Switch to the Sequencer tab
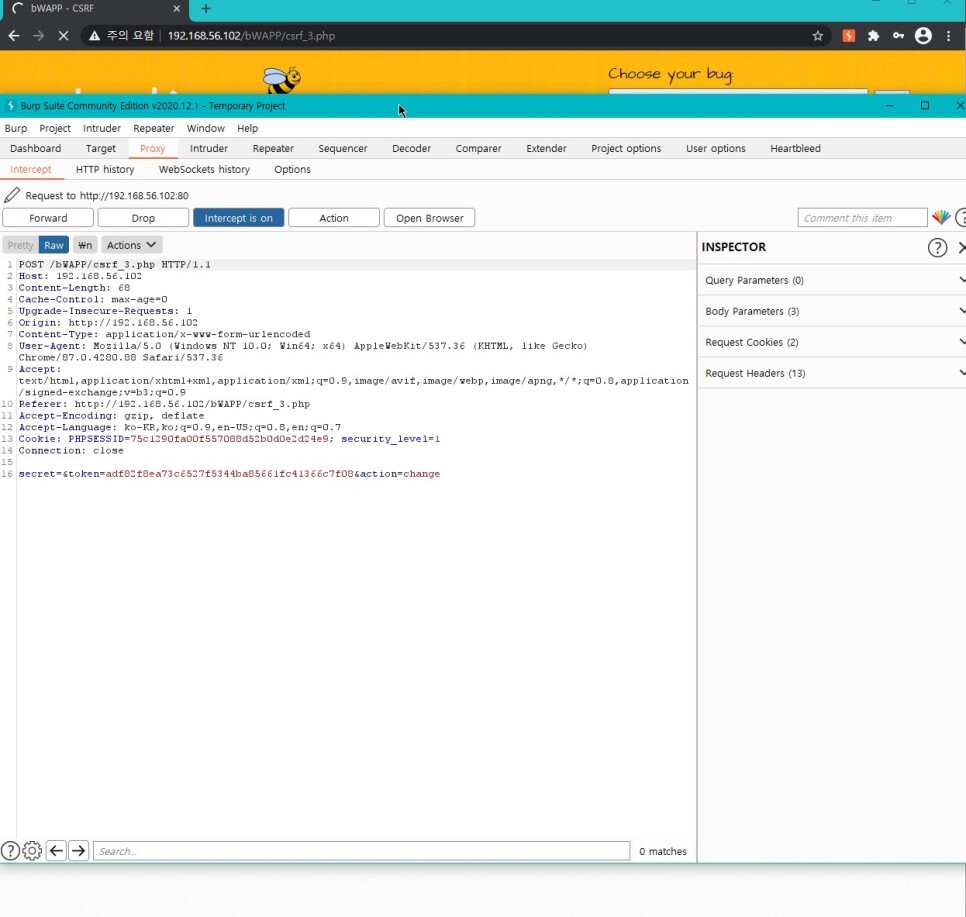966x917 pixels. [343, 149]
